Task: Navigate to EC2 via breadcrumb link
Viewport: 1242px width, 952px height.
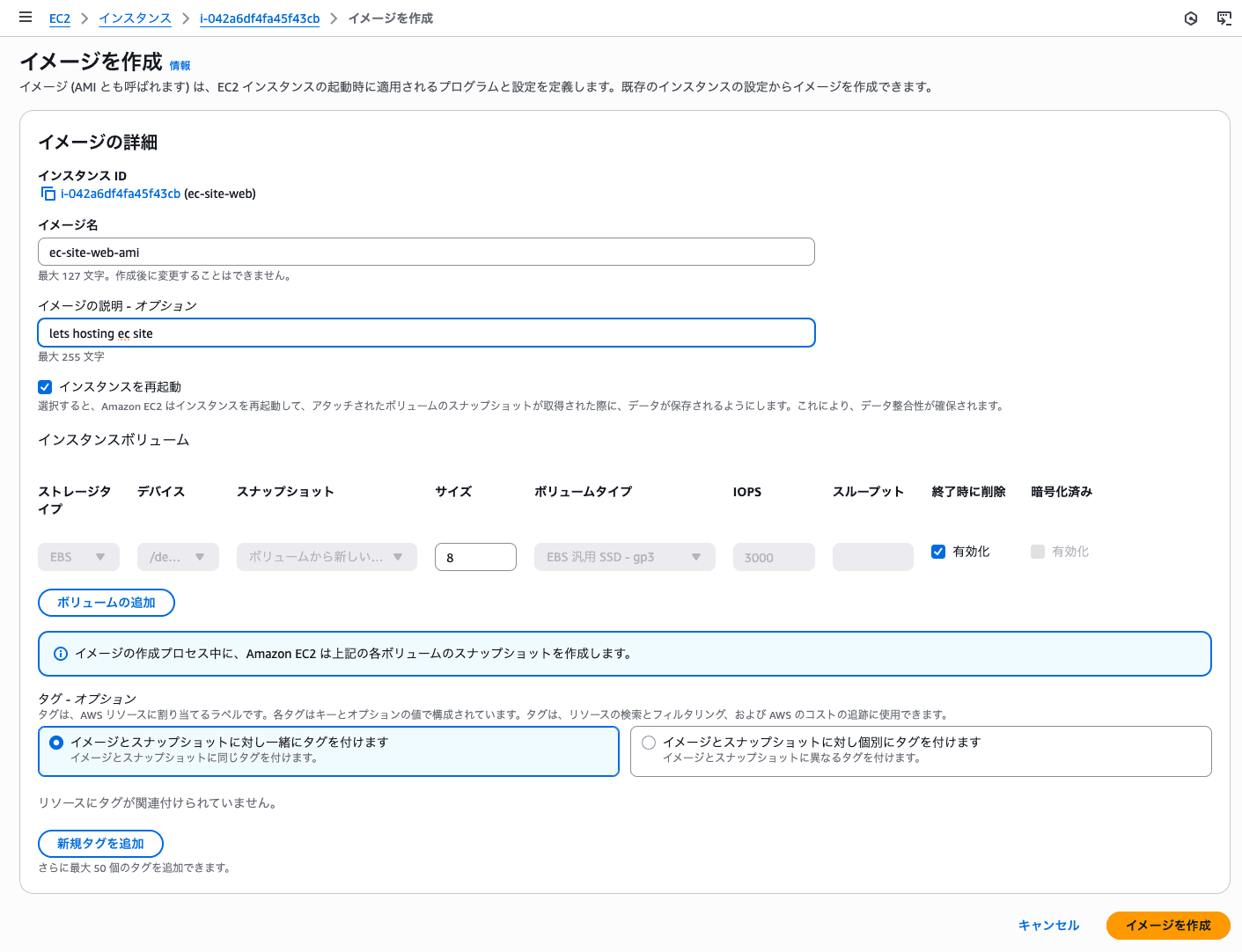Action: 59,18
